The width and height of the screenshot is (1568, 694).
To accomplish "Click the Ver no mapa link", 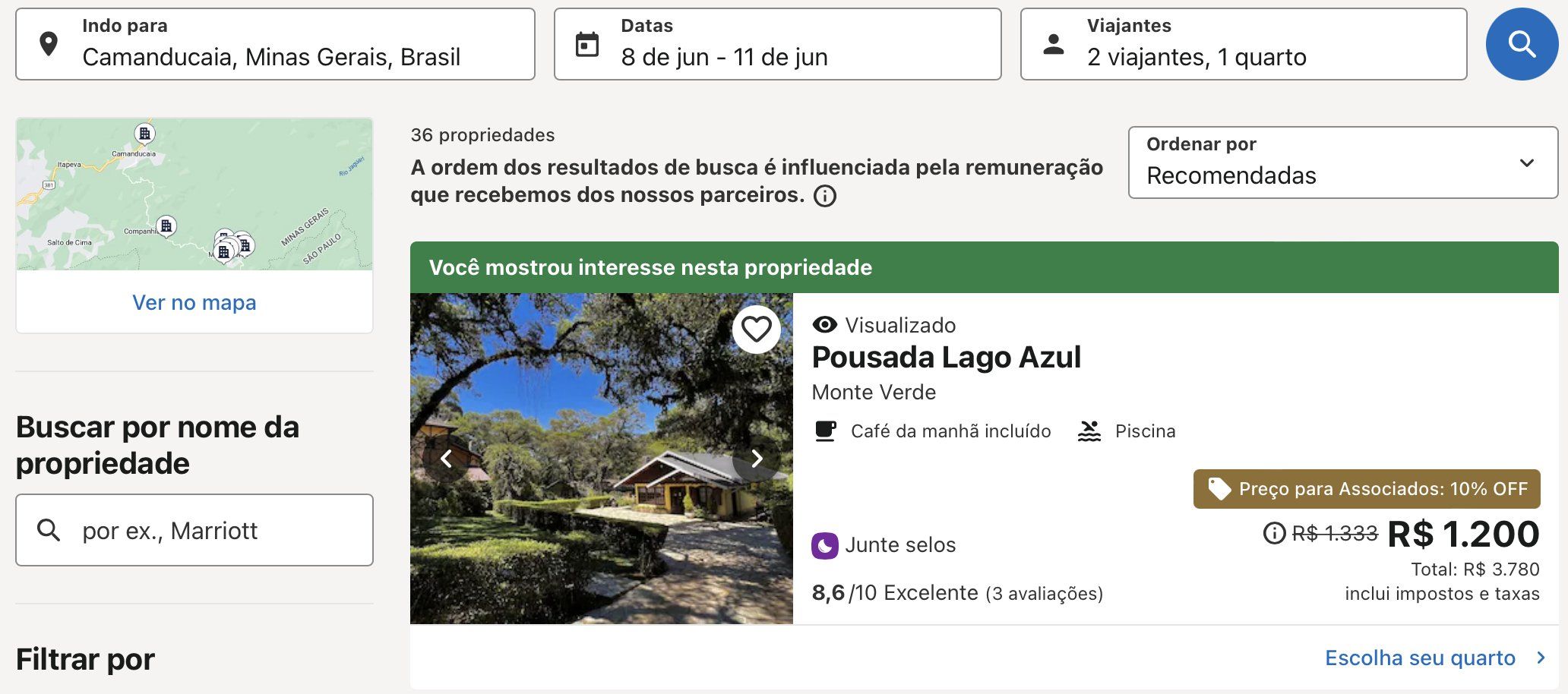I will pyautogui.click(x=194, y=302).
